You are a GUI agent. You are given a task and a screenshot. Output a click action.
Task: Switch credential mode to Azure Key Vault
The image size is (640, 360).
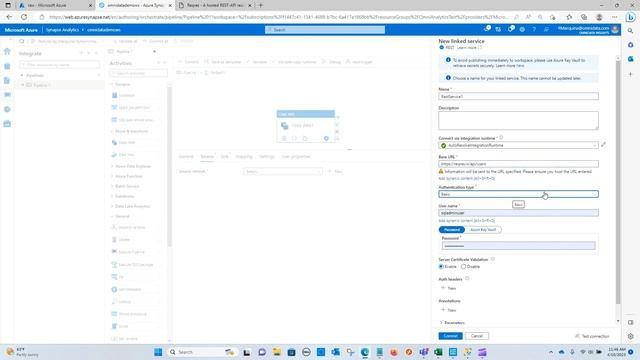coord(483,230)
